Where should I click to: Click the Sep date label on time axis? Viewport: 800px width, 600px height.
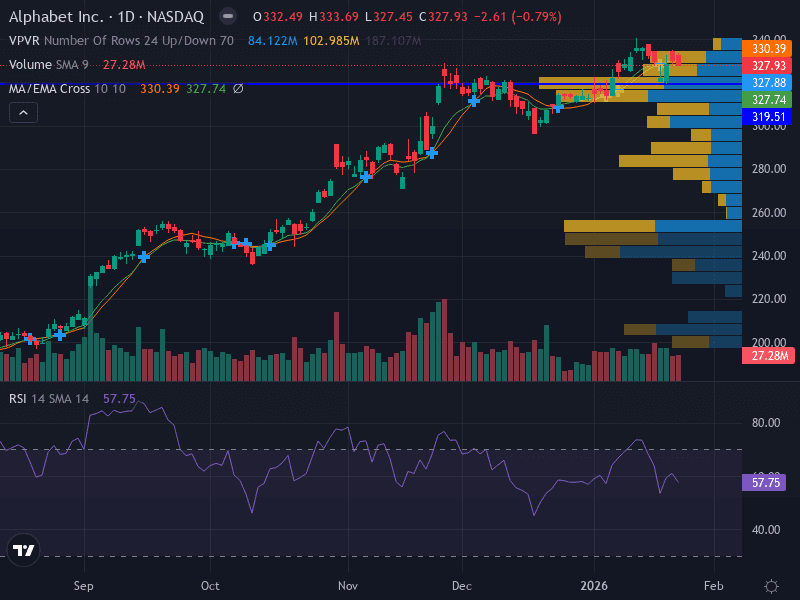click(x=84, y=586)
